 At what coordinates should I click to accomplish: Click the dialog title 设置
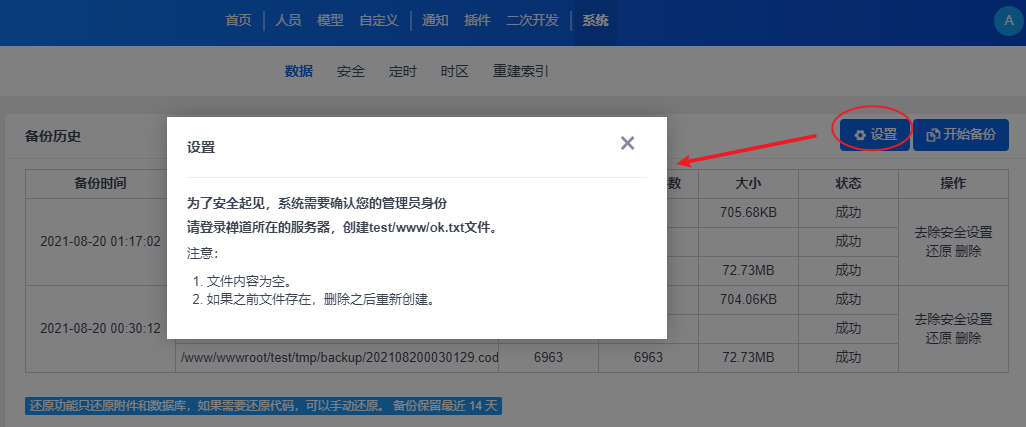click(201, 147)
